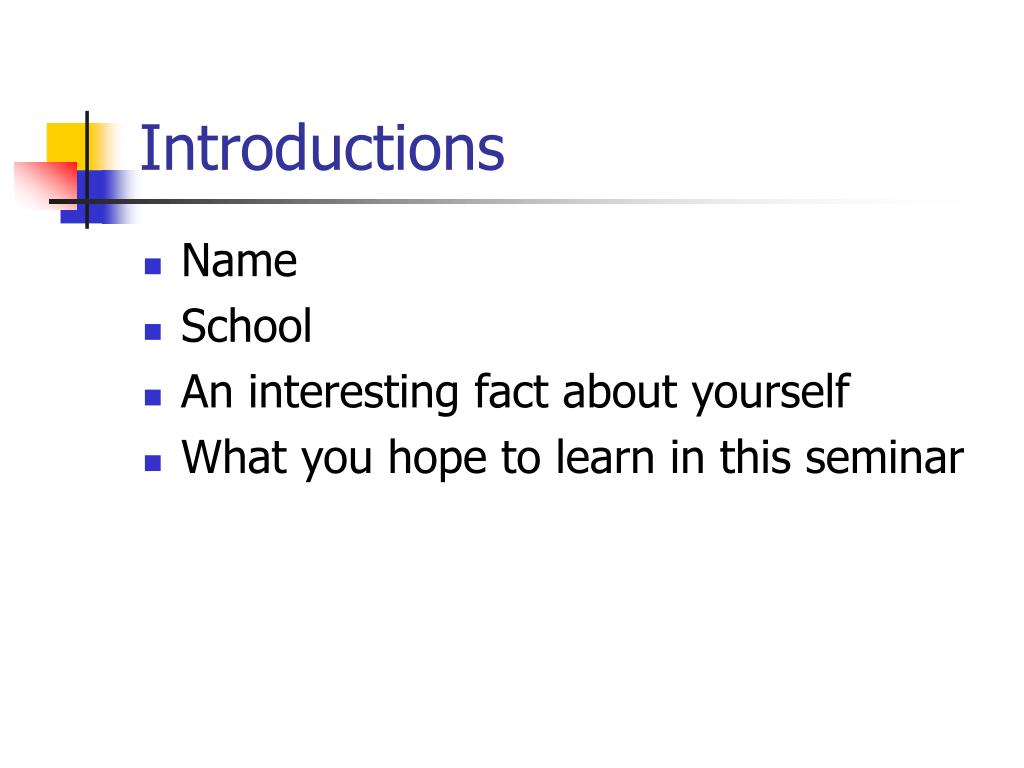Click the word 'hope' in fourth bullet
1024x768 pixels.
[438, 459]
